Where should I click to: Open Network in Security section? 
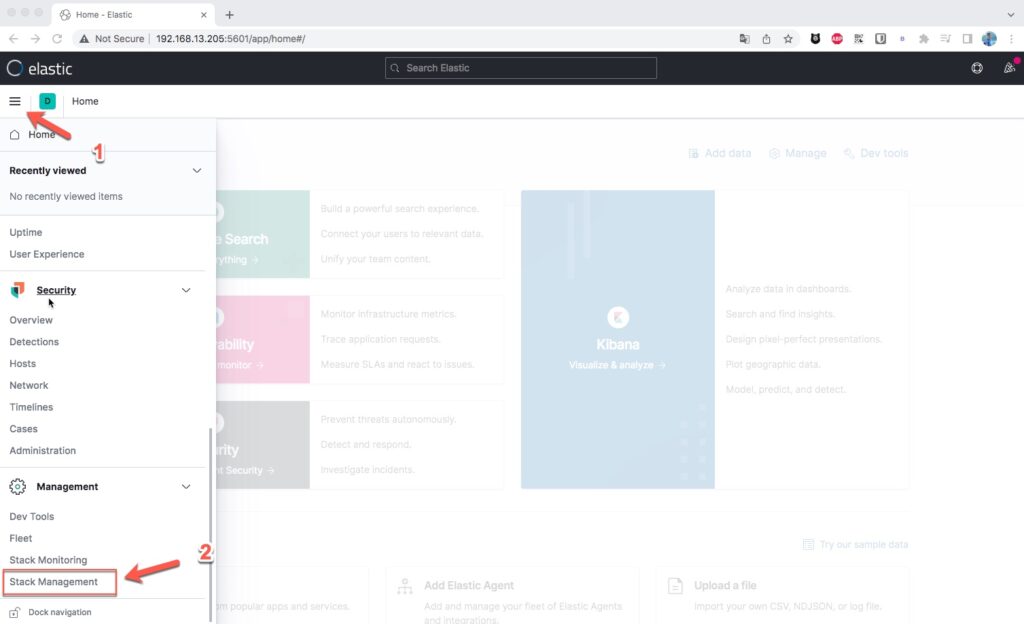(x=29, y=385)
